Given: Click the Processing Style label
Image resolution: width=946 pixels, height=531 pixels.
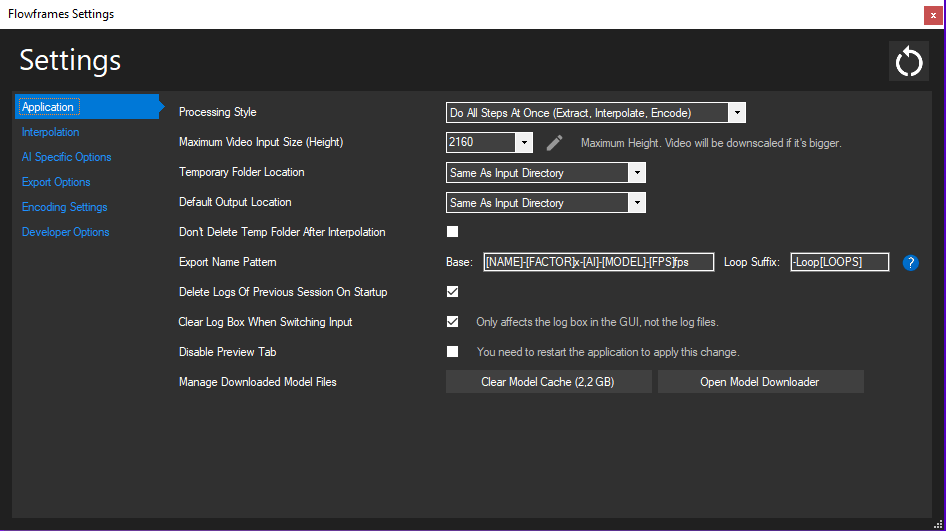Looking at the screenshot, I should click(218, 112).
